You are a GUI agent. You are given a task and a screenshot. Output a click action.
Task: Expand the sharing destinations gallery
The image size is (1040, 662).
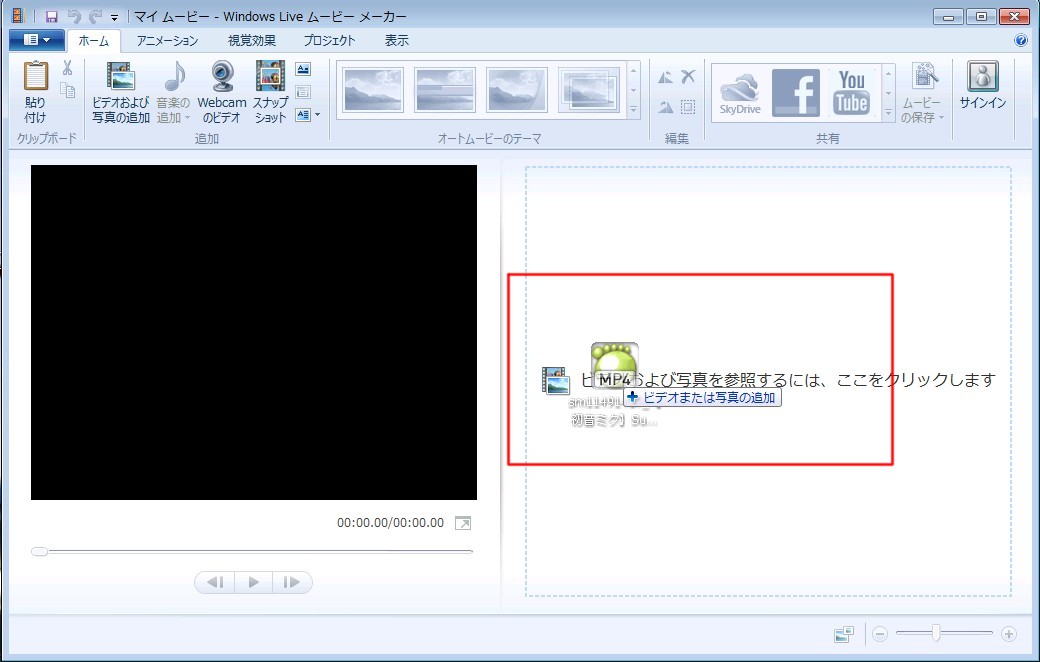888,114
